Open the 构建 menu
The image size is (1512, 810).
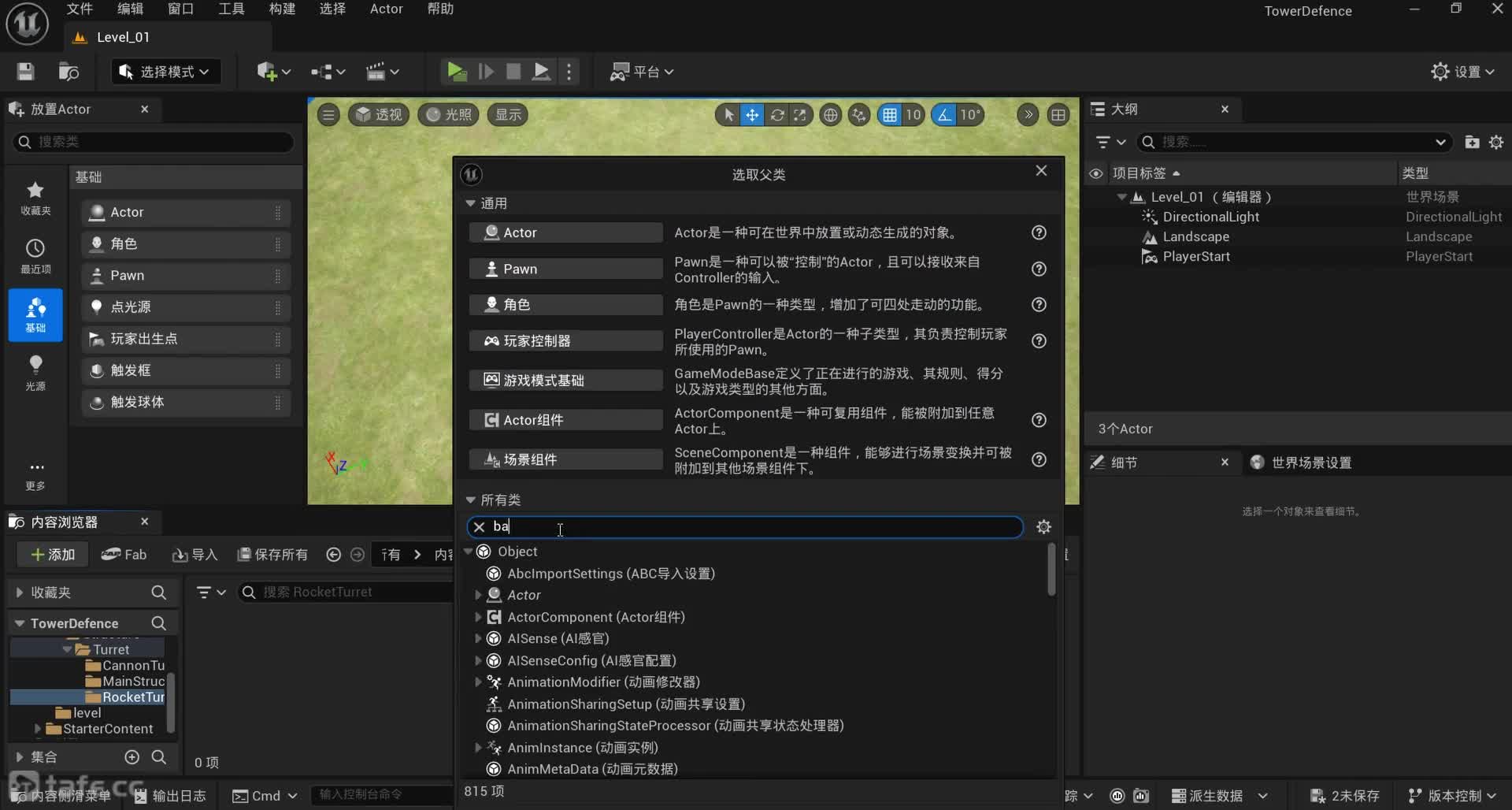pos(281,9)
